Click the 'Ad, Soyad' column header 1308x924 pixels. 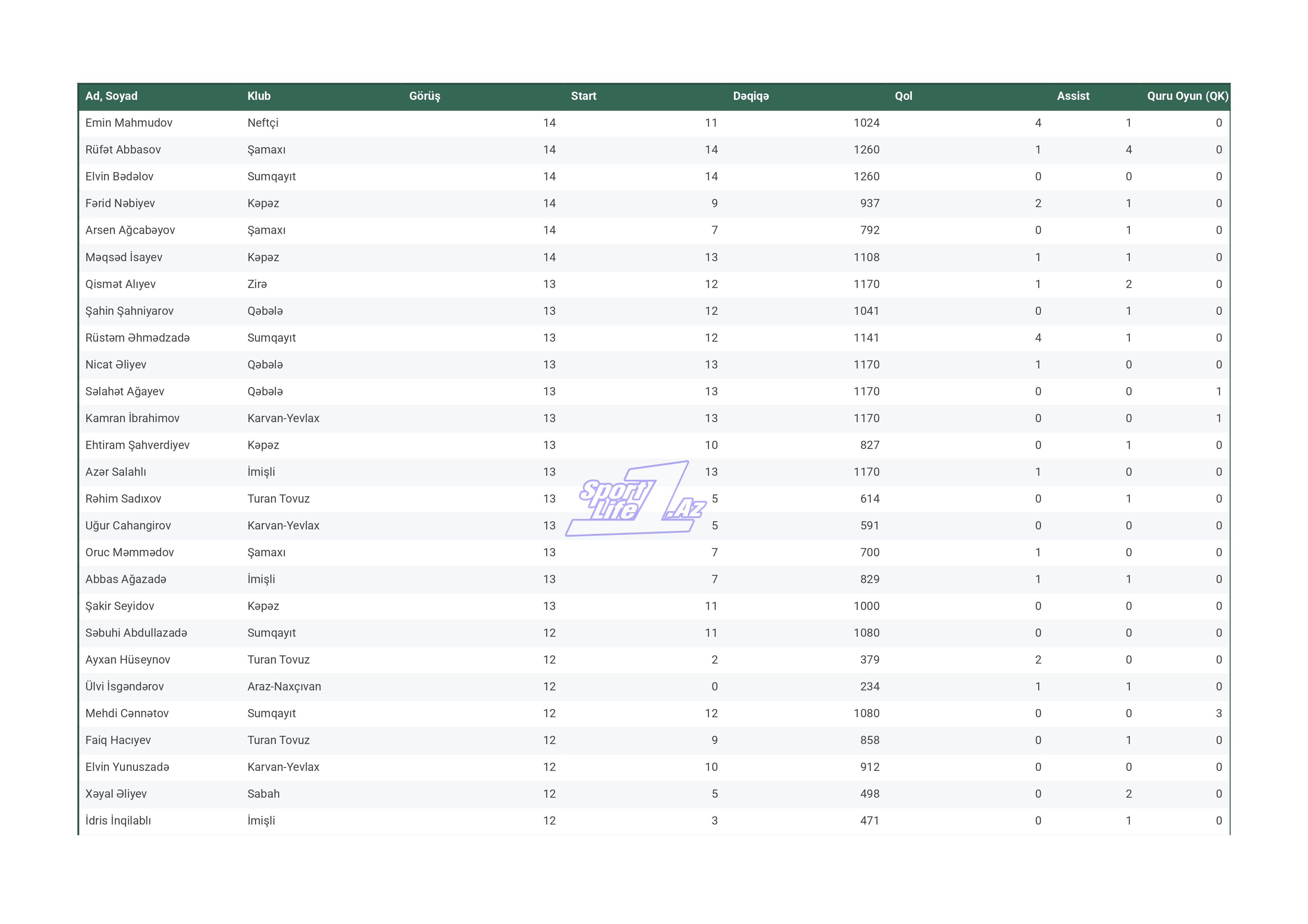[111, 96]
